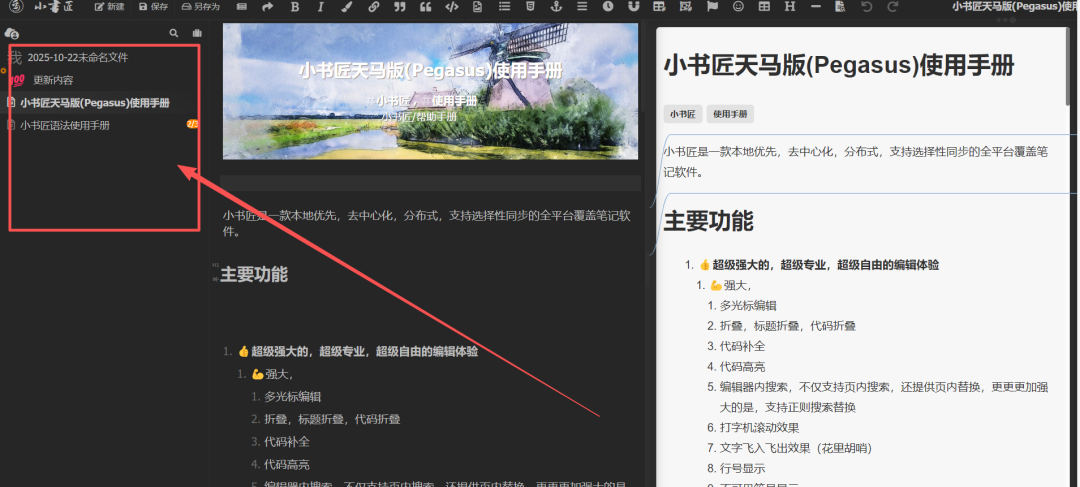This screenshot has height=487, width=1080.
Task: Insert a table using the grid icon
Action: click(x=764, y=7)
